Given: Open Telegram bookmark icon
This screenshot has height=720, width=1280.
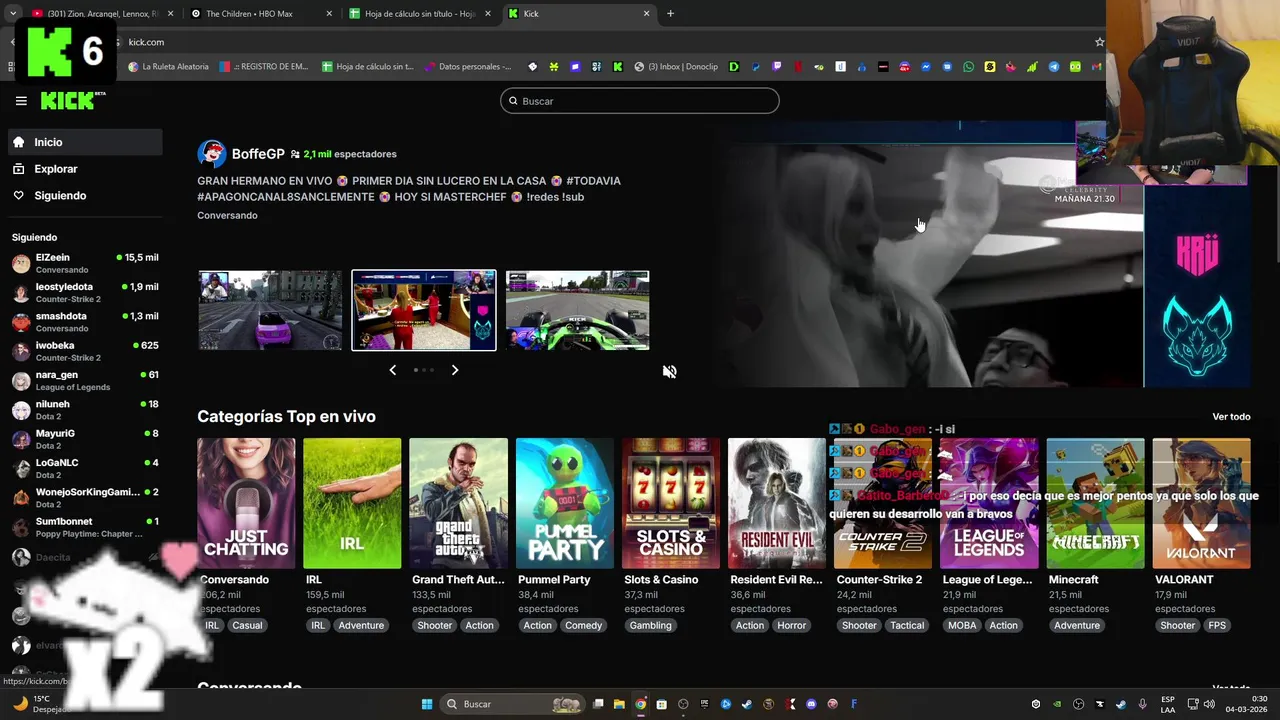Looking at the screenshot, I should click(1054, 67).
